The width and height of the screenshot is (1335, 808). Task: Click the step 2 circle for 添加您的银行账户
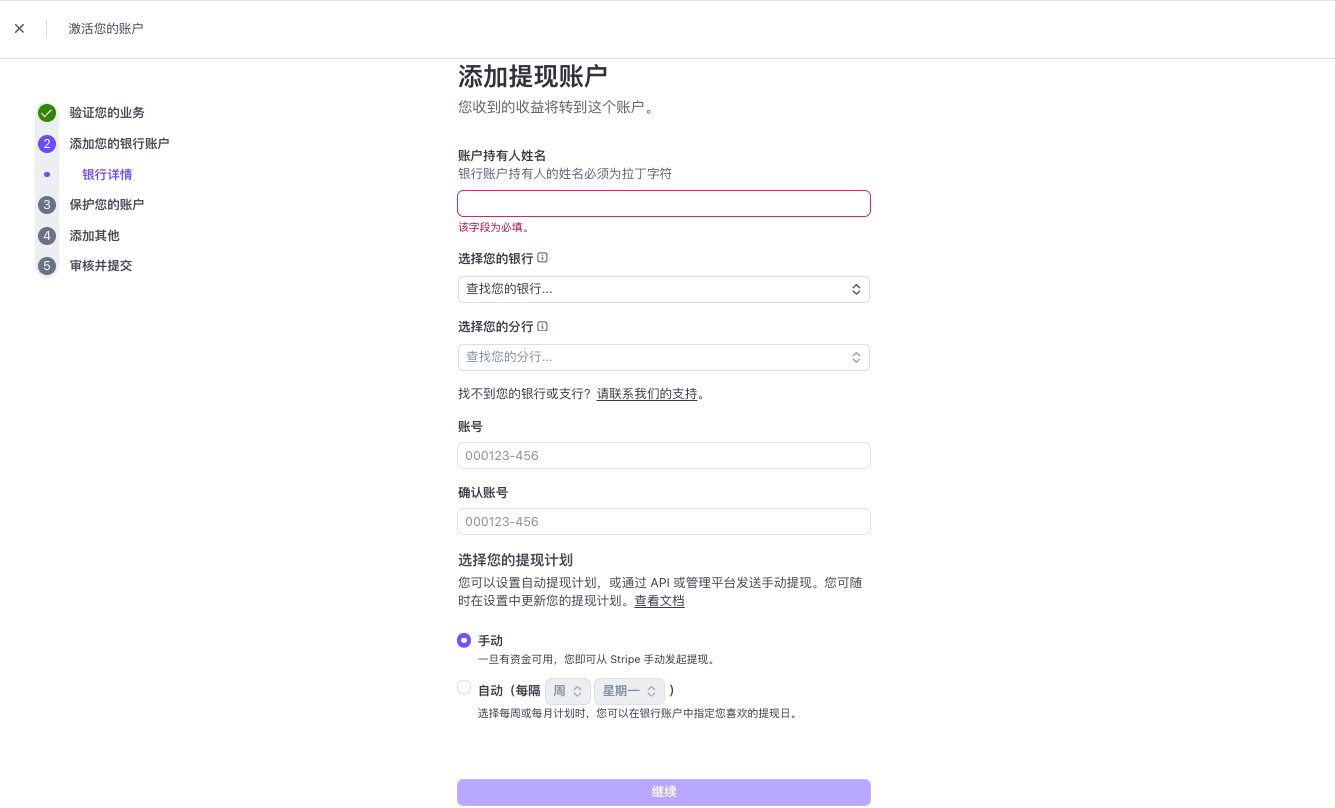pyautogui.click(x=47, y=143)
